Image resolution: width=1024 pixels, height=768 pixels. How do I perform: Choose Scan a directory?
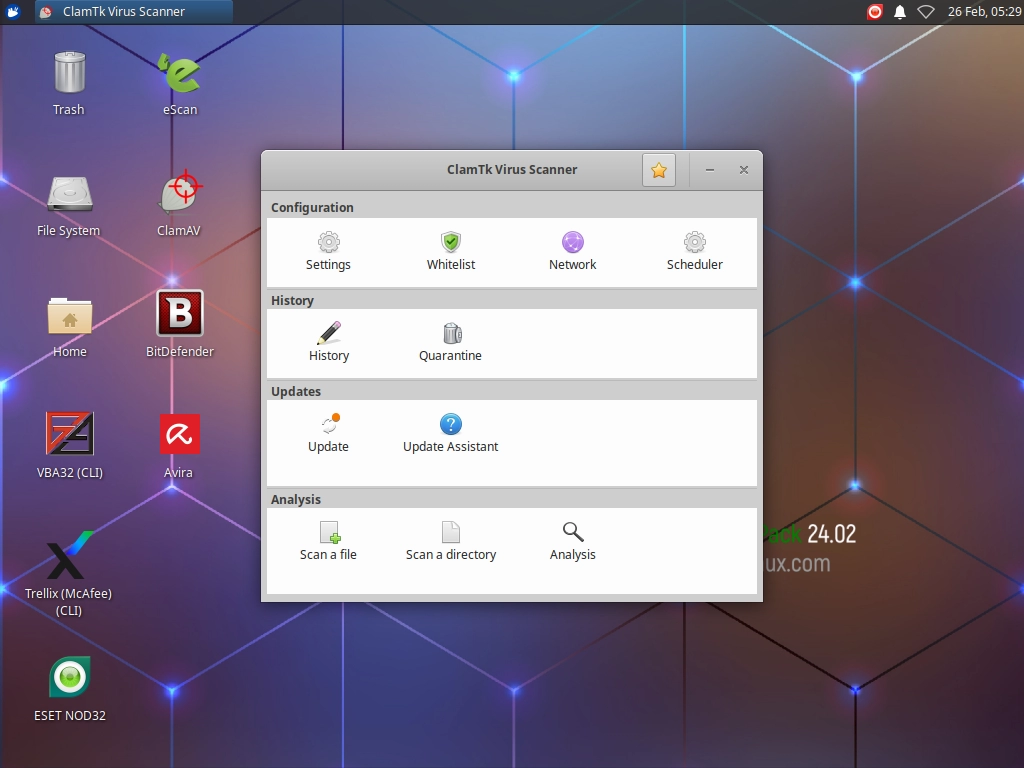(x=450, y=541)
